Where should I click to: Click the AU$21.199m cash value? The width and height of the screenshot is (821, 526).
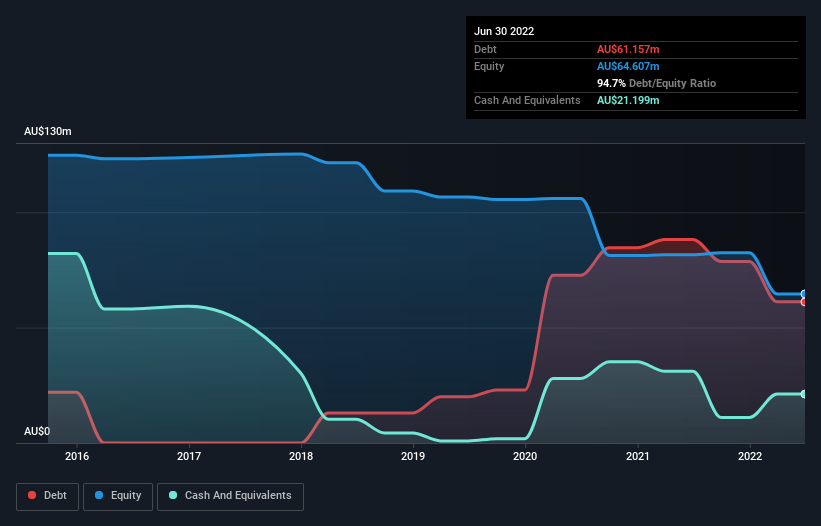pos(628,100)
